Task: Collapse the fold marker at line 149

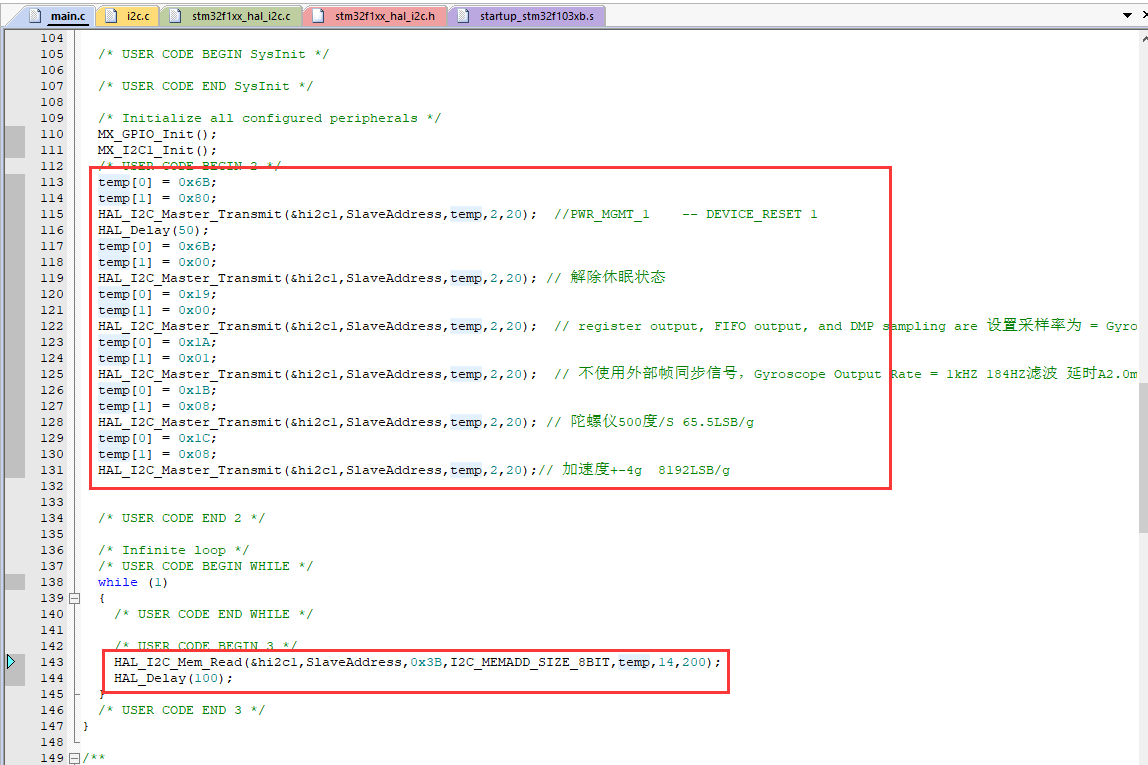Action: click(75, 759)
